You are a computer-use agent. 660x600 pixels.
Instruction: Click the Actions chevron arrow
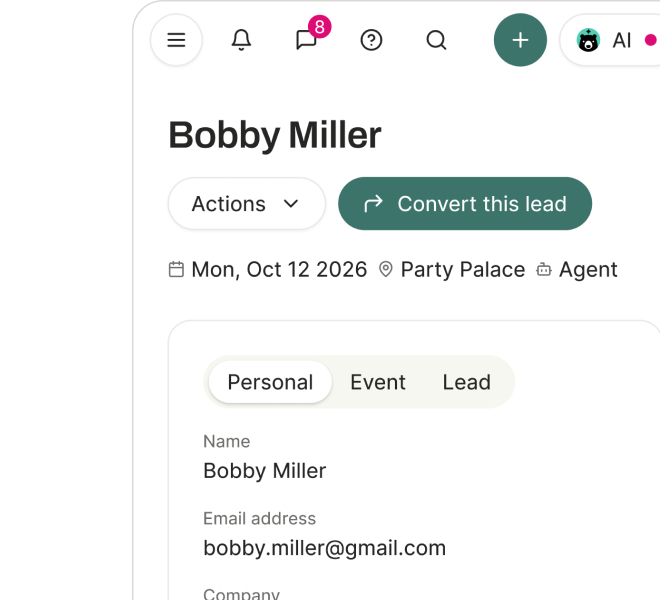291,204
